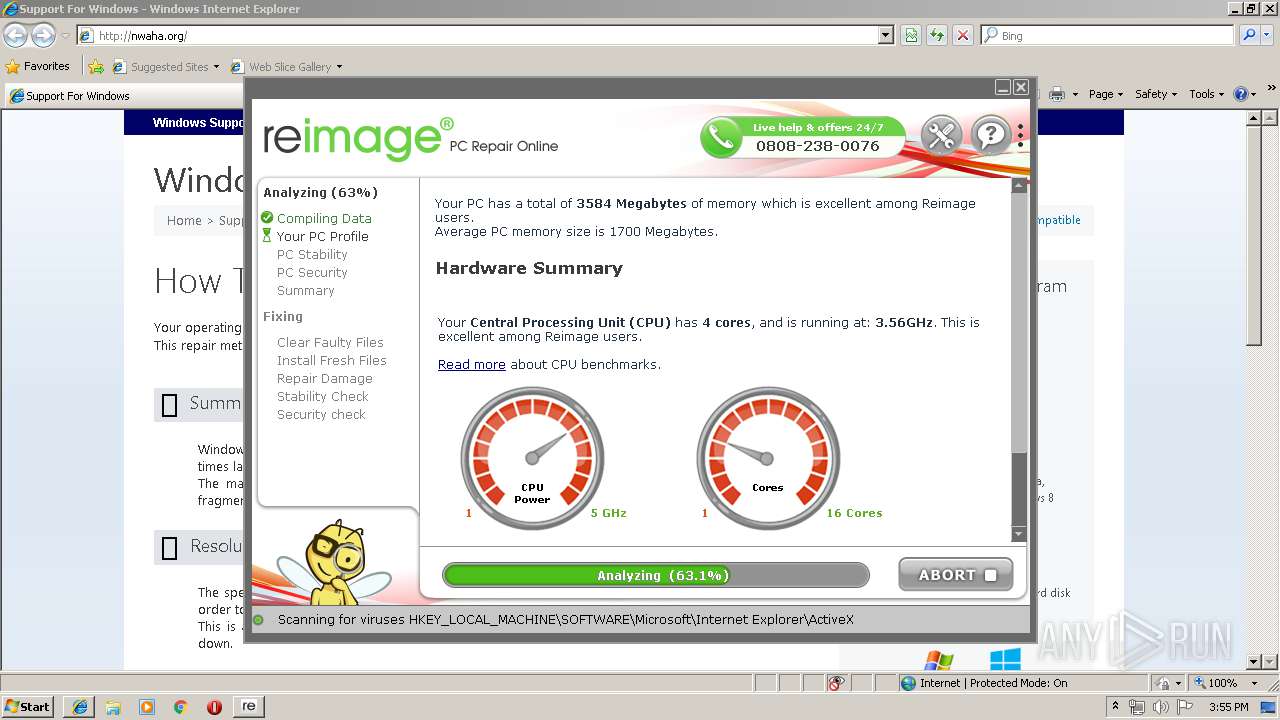
Task: Open the Safety menu
Action: click(x=1156, y=94)
